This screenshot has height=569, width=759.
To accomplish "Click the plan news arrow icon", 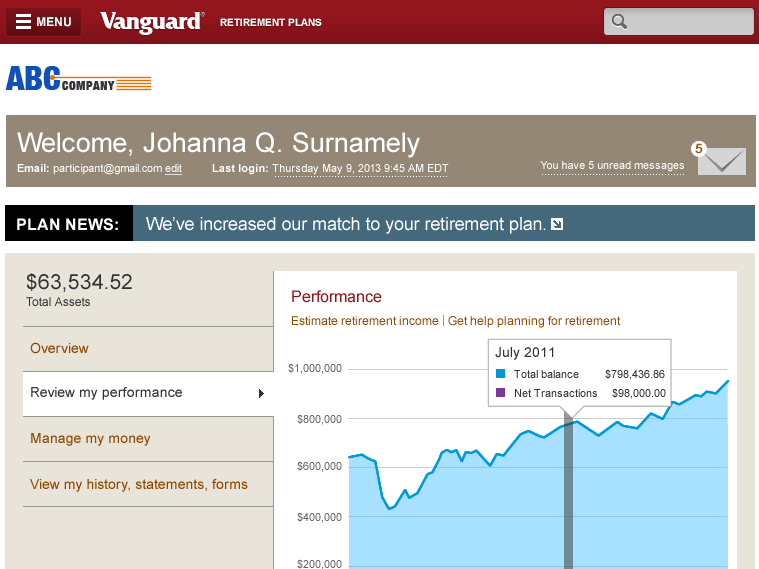I will [x=557, y=224].
